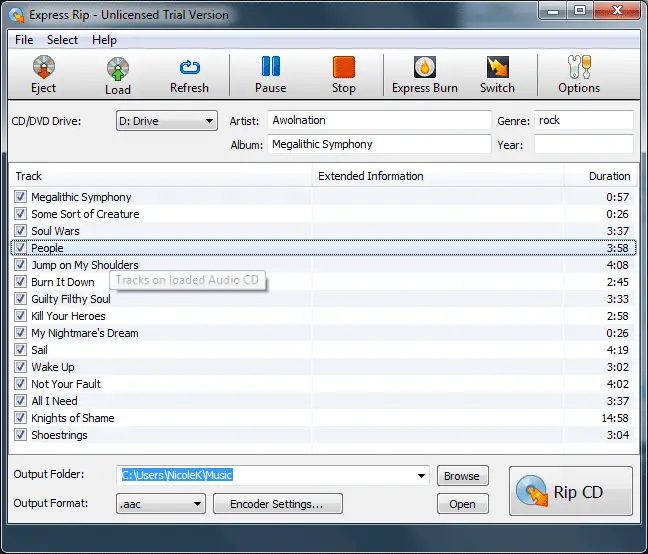The width and height of the screenshot is (648, 554).
Task: Click the Not Your Fault title
Action: pyautogui.click(x=66, y=384)
